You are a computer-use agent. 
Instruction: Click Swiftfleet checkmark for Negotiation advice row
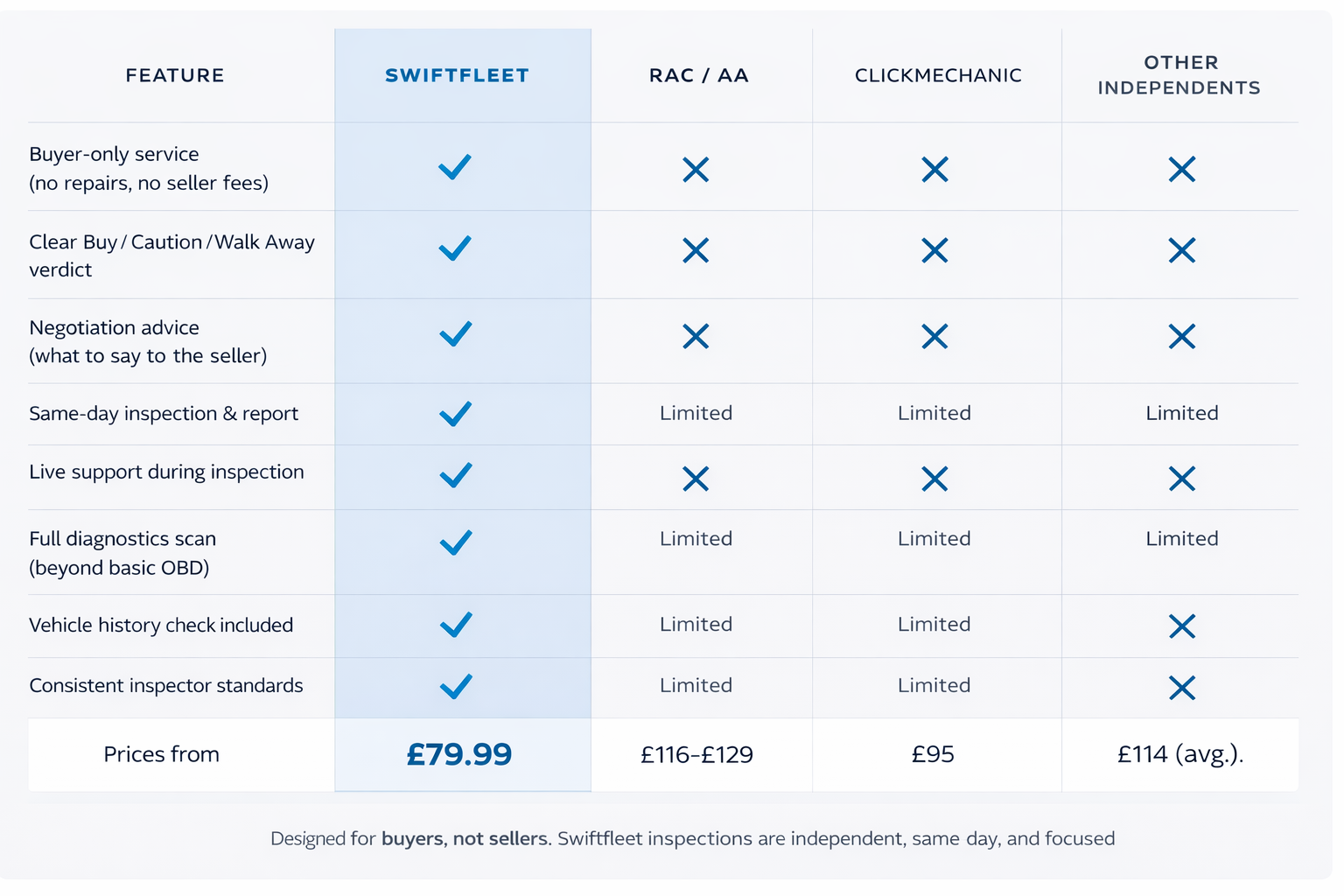pyautogui.click(x=455, y=334)
